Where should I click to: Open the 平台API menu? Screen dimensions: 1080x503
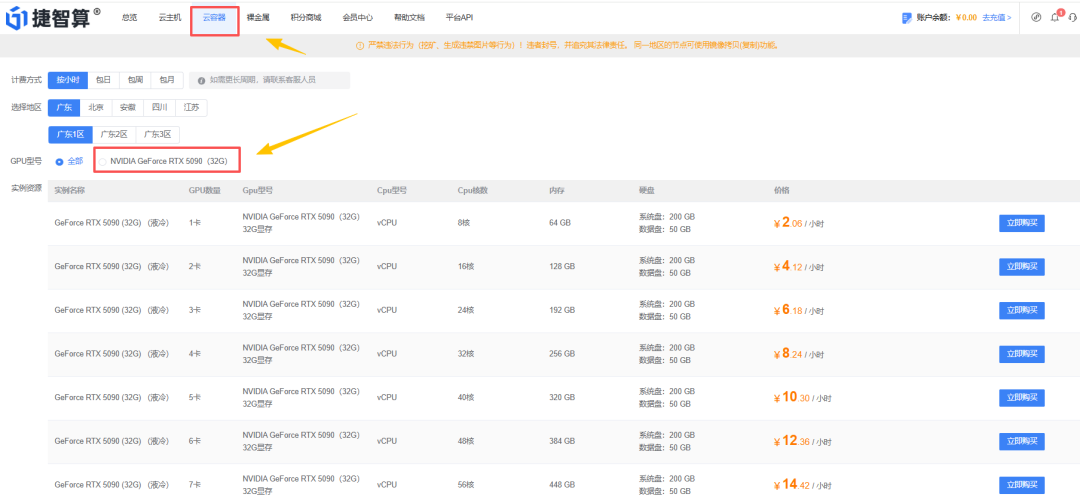459,17
